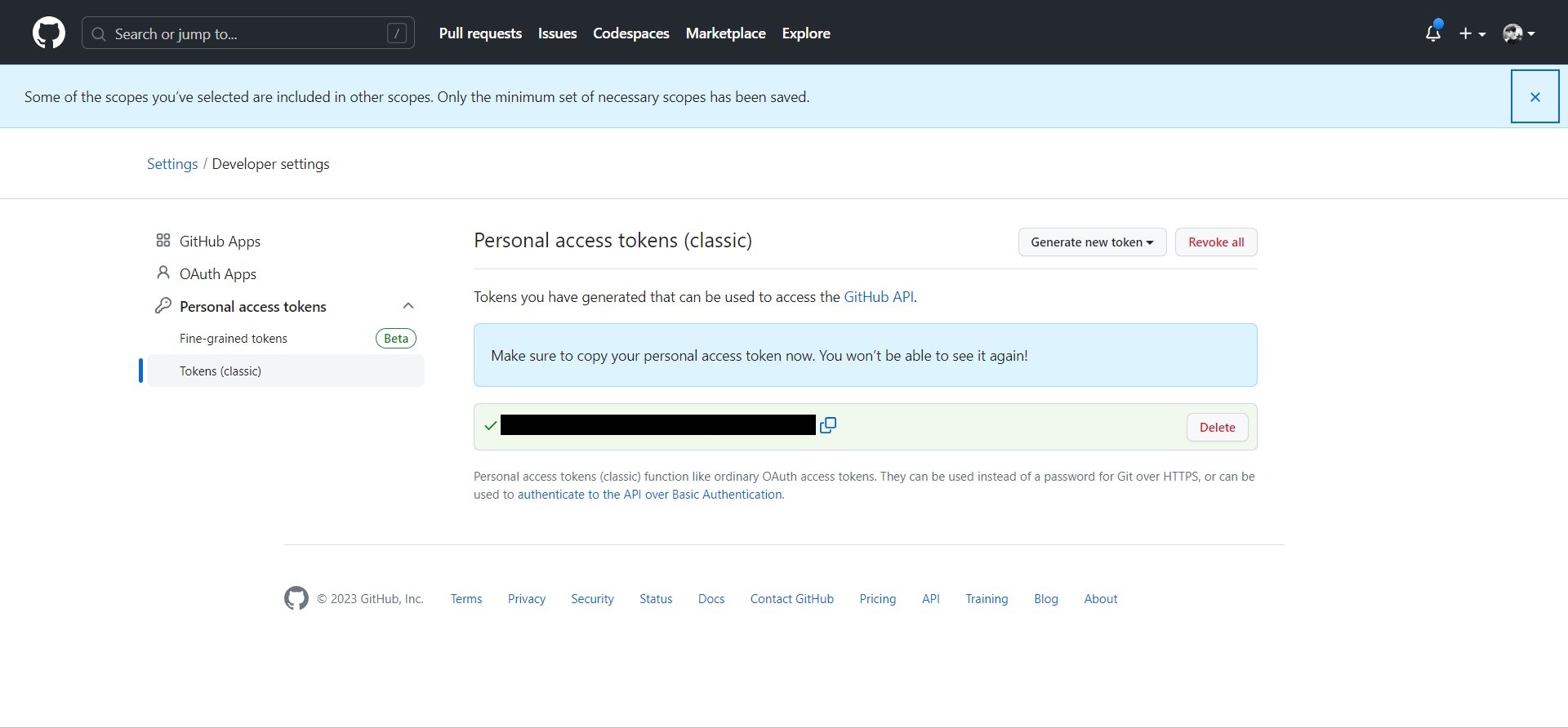This screenshot has width=1568, height=728.
Task: Open Contact GitHub footer link
Action: [x=792, y=599]
